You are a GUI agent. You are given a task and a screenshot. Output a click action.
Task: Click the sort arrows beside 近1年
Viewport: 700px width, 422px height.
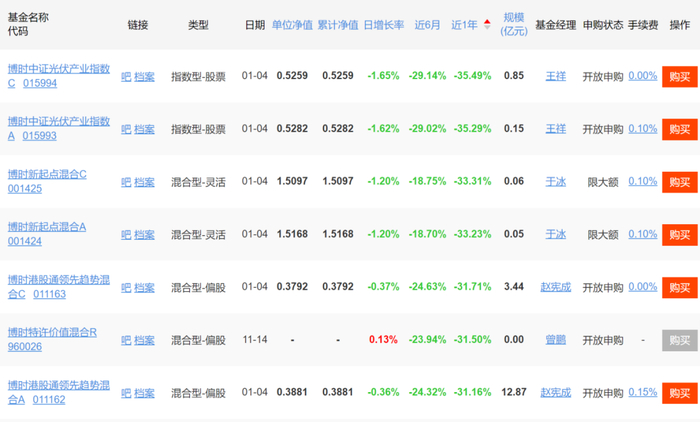487,24
